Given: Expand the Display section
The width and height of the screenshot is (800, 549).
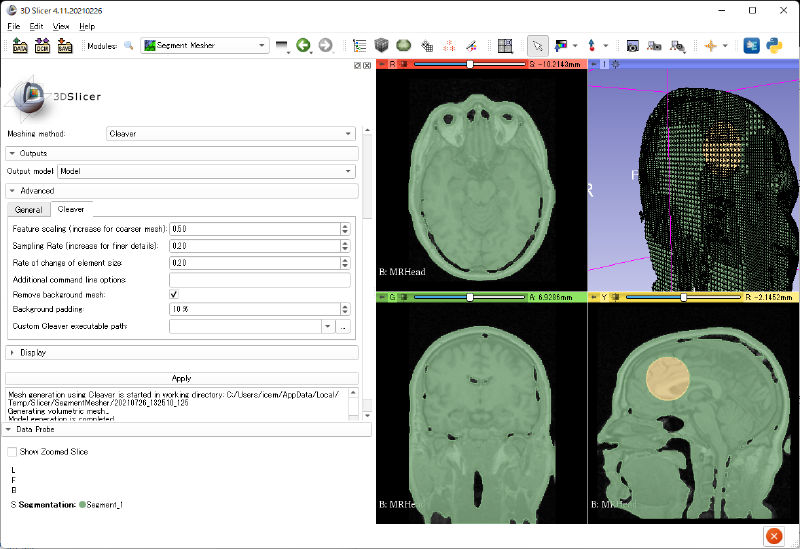Looking at the screenshot, I should click(x=32, y=352).
